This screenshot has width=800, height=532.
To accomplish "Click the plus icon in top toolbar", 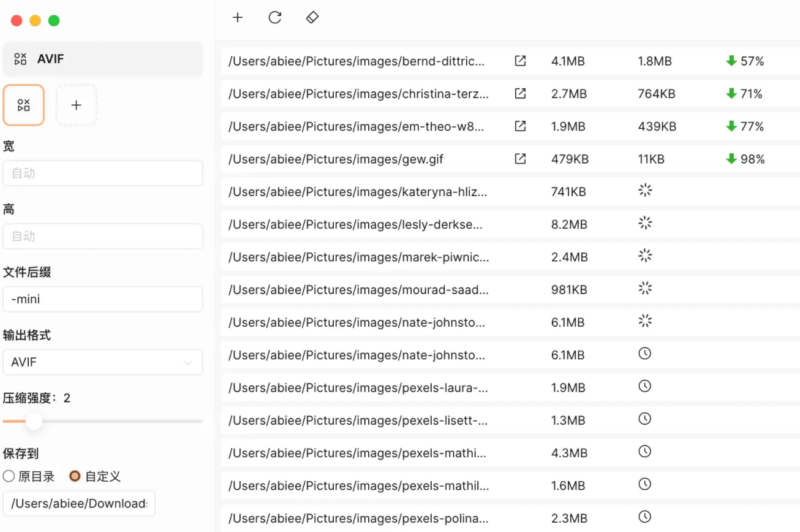I will [237, 17].
